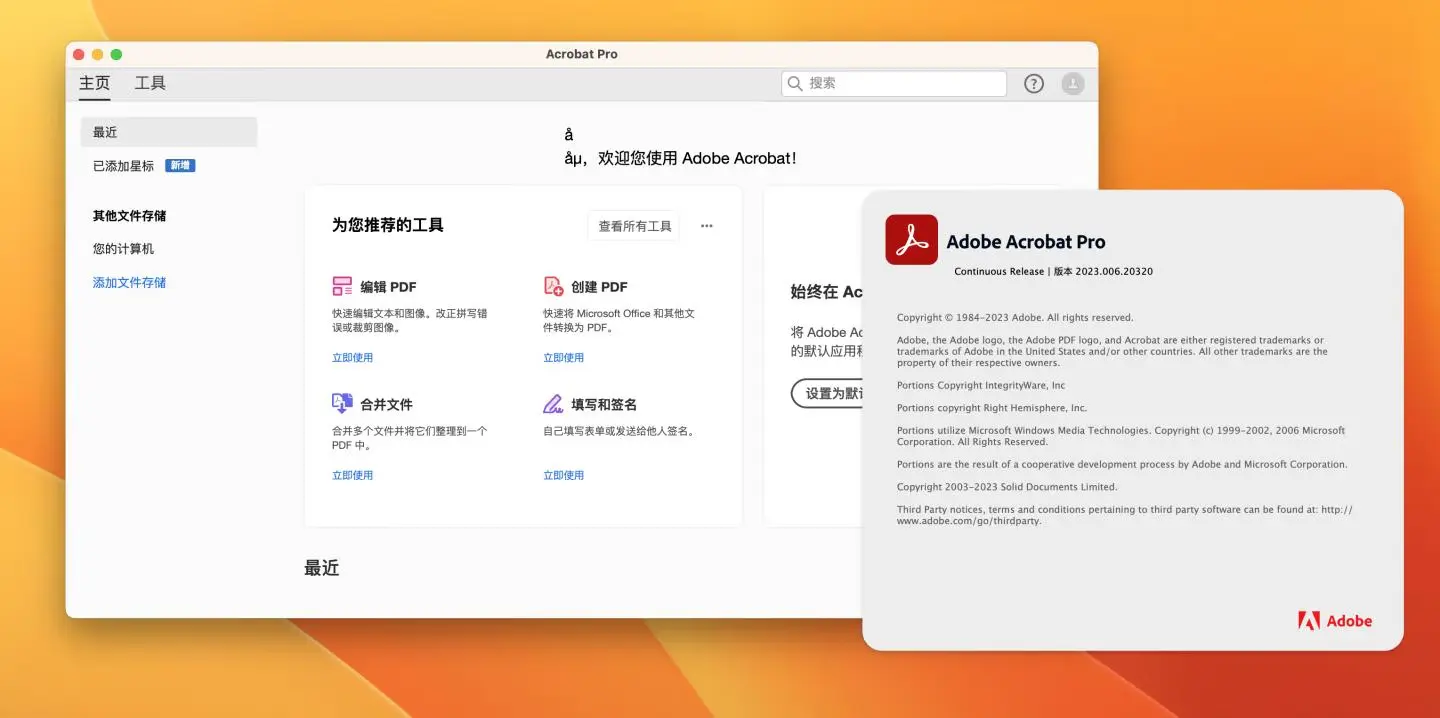
Task: Click the 'Portions copyright Right Hemisphere, Inc.' line
Action: click(992, 408)
